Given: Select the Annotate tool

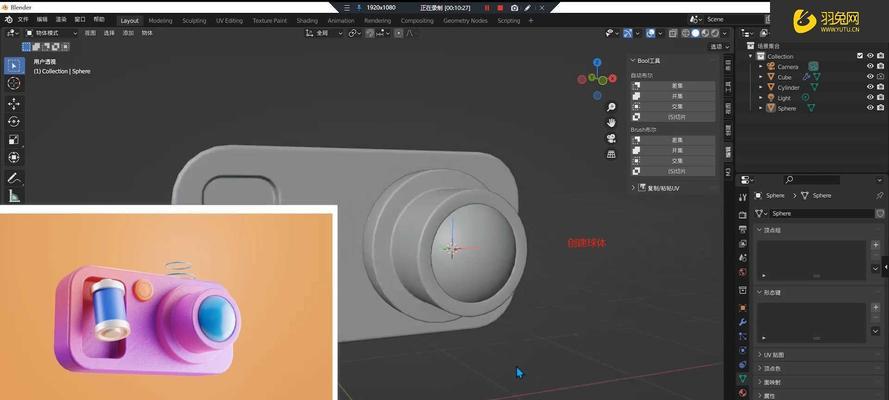Looking at the screenshot, I should coord(14,178).
